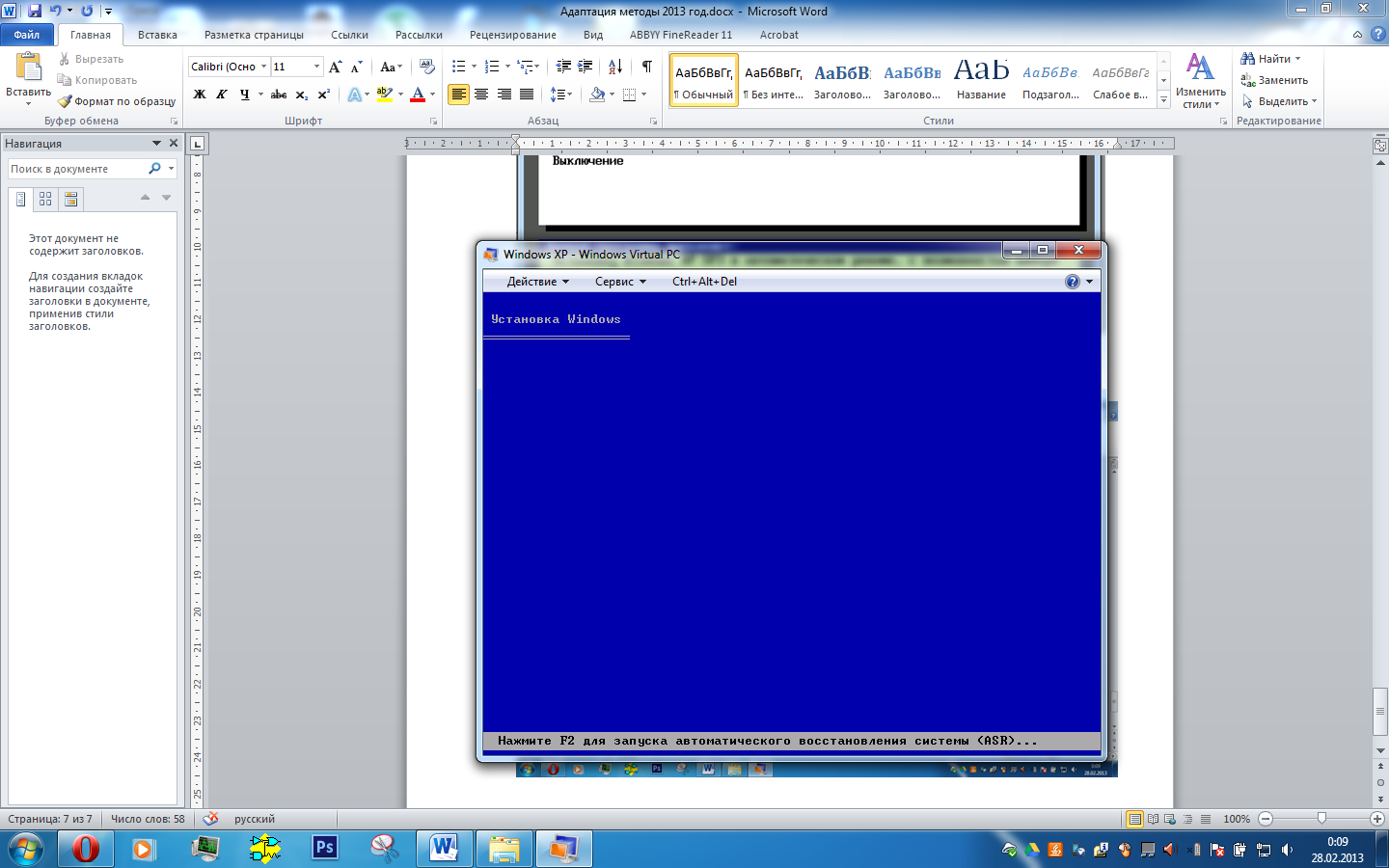
Task: Click the spell-check status icon in status bar
Action: 210,819
